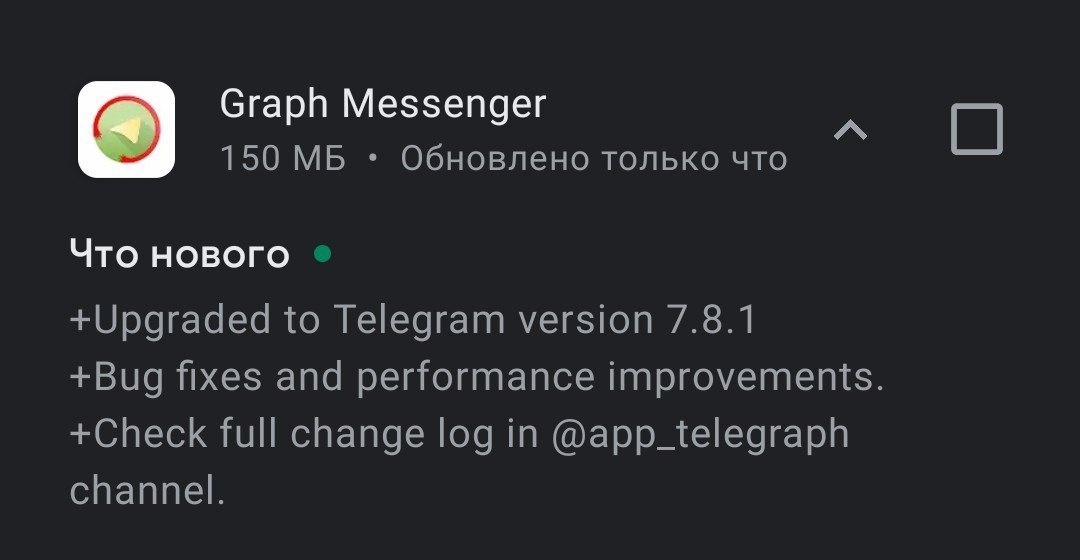The width and height of the screenshot is (1080, 560).
Task: Click the 150 МБ size label
Action: click(283, 158)
